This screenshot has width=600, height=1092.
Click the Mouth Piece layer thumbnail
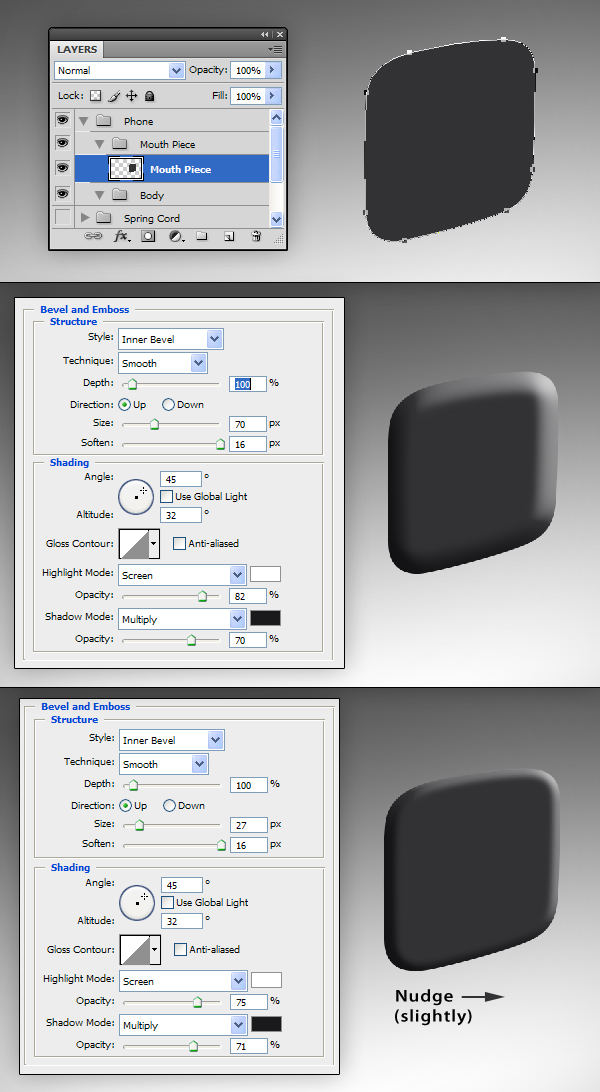coord(127,169)
